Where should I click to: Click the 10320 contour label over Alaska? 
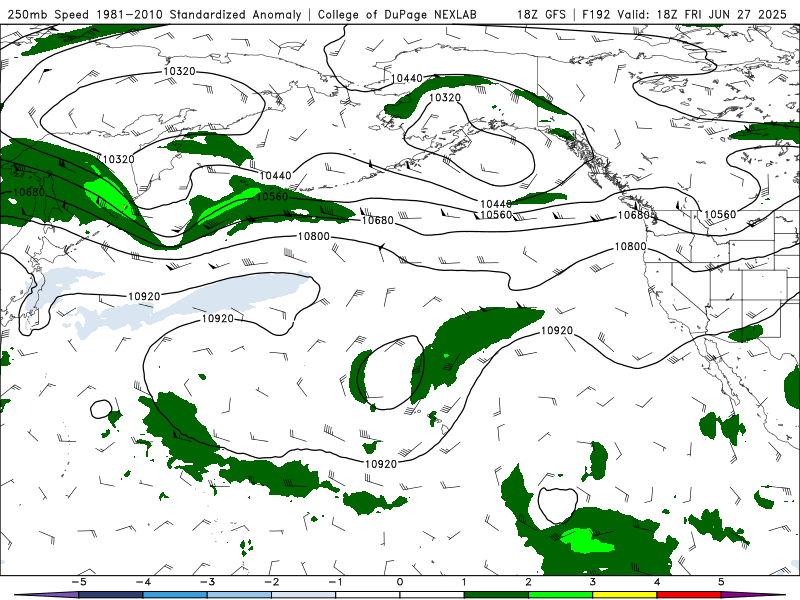(444, 97)
